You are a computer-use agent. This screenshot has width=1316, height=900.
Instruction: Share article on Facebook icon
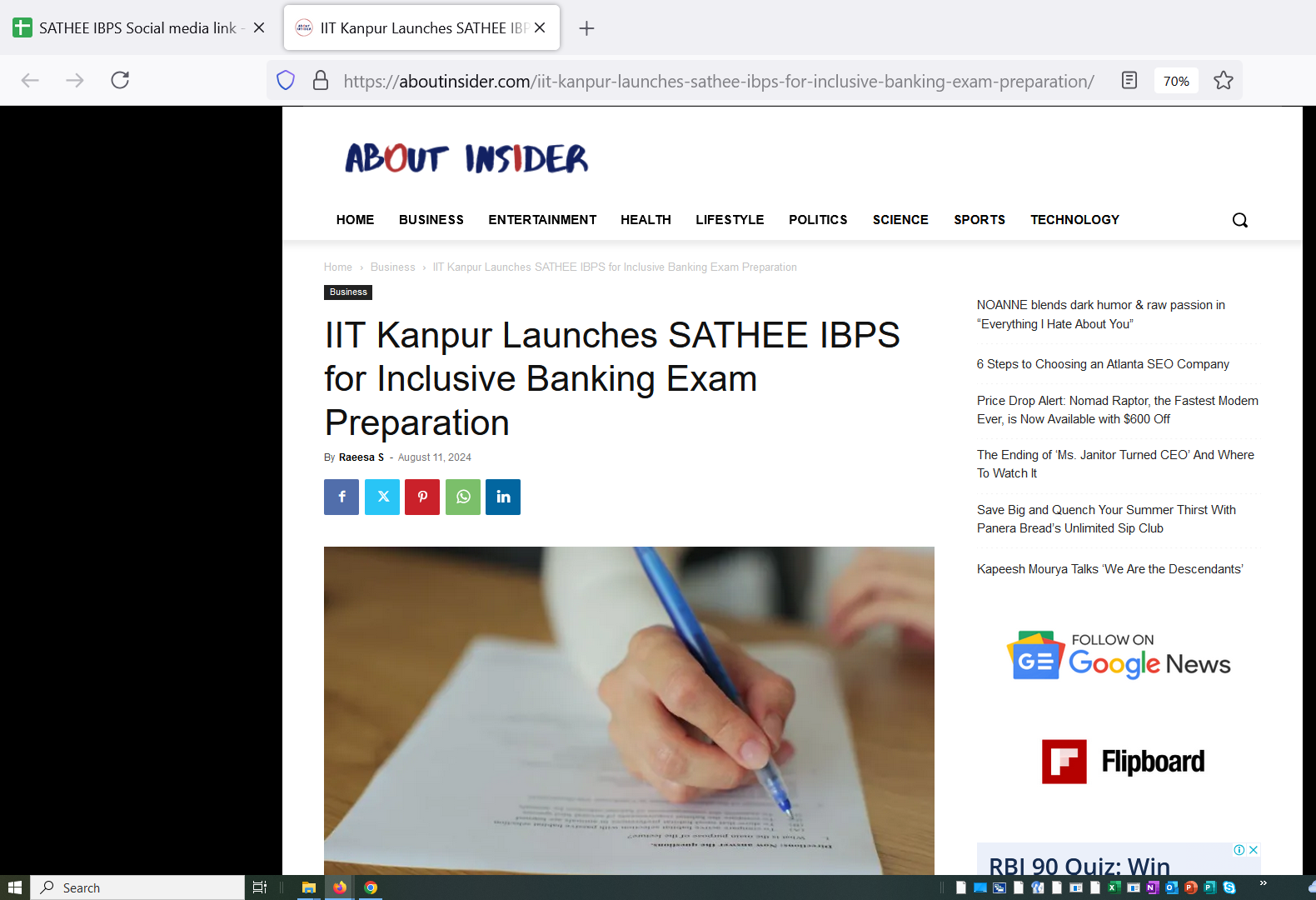tap(341, 497)
